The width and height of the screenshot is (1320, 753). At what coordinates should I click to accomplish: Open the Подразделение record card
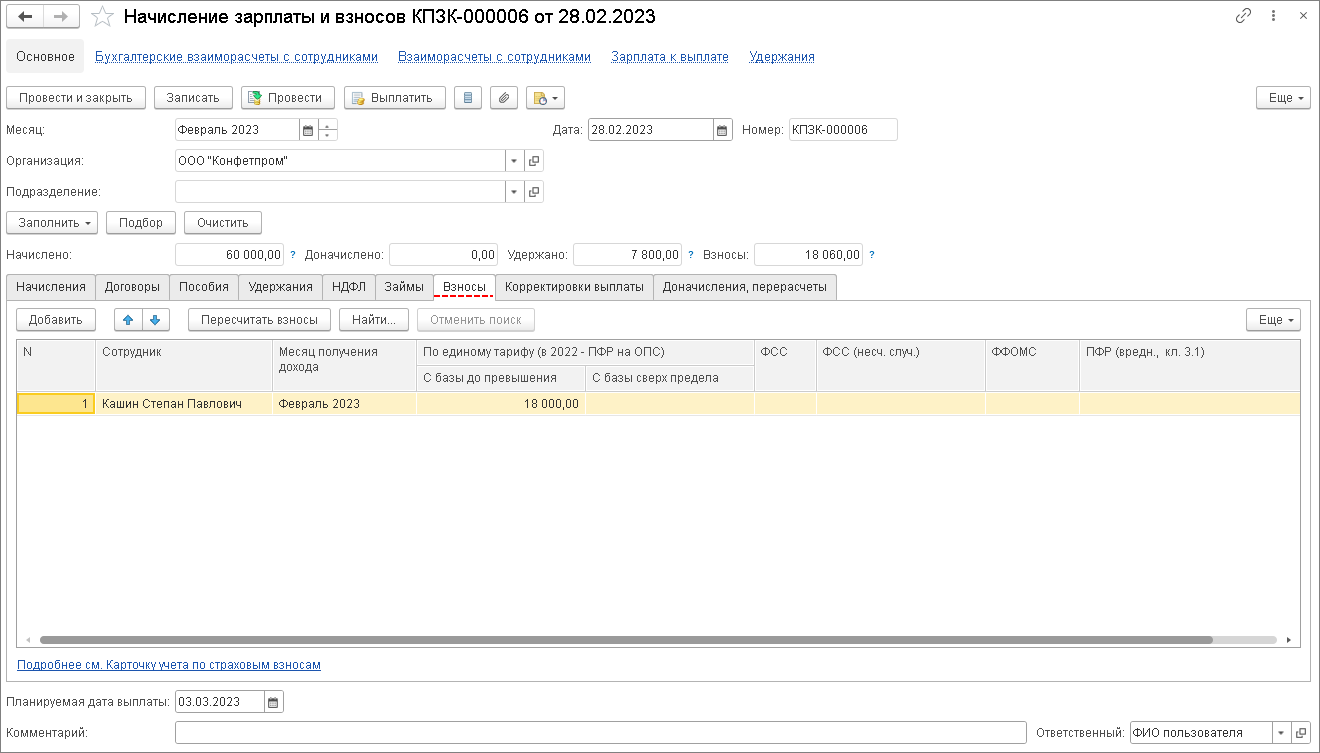534,192
